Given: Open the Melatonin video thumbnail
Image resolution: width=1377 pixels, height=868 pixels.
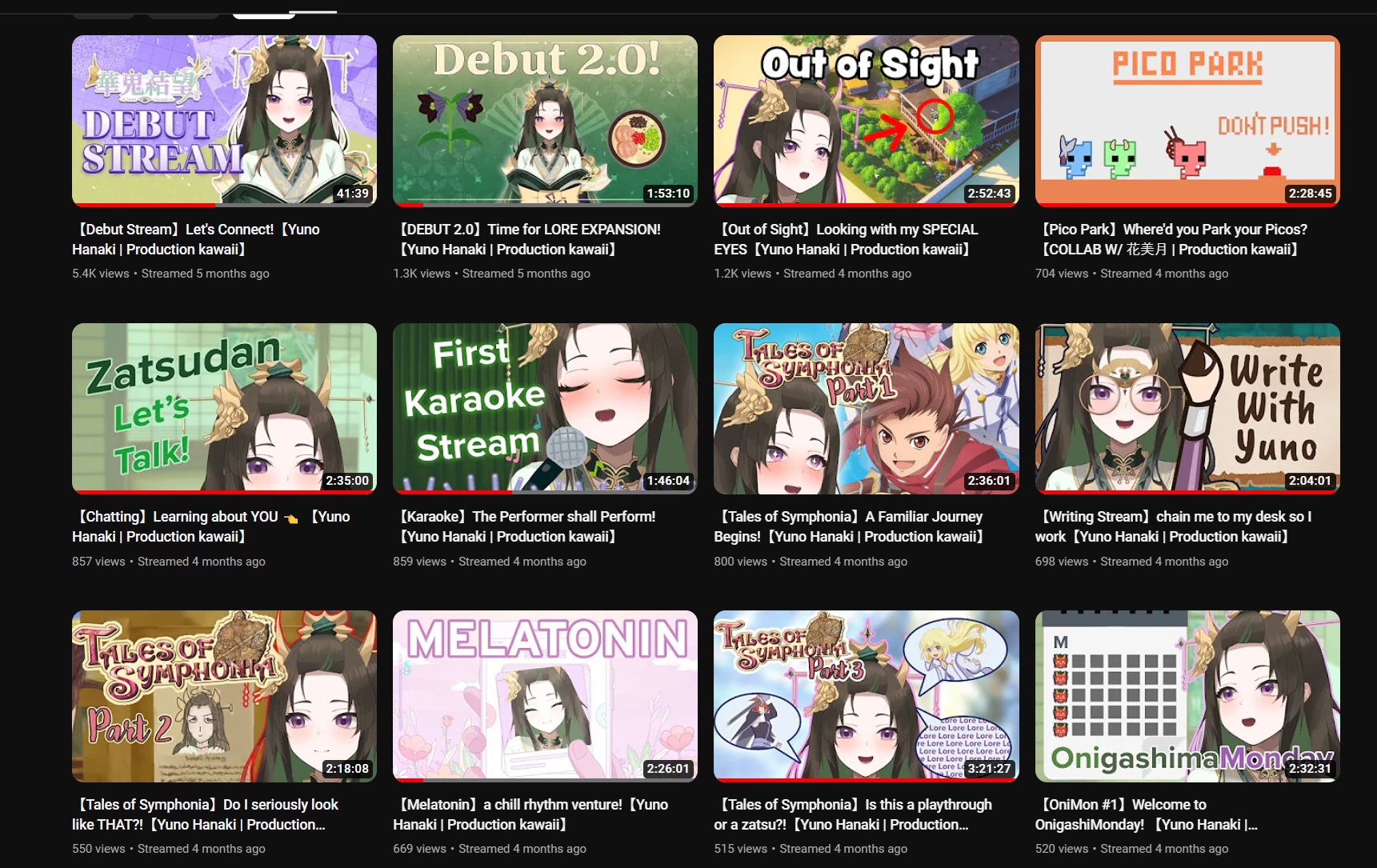Looking at the screenshot, I should (545, 696).
